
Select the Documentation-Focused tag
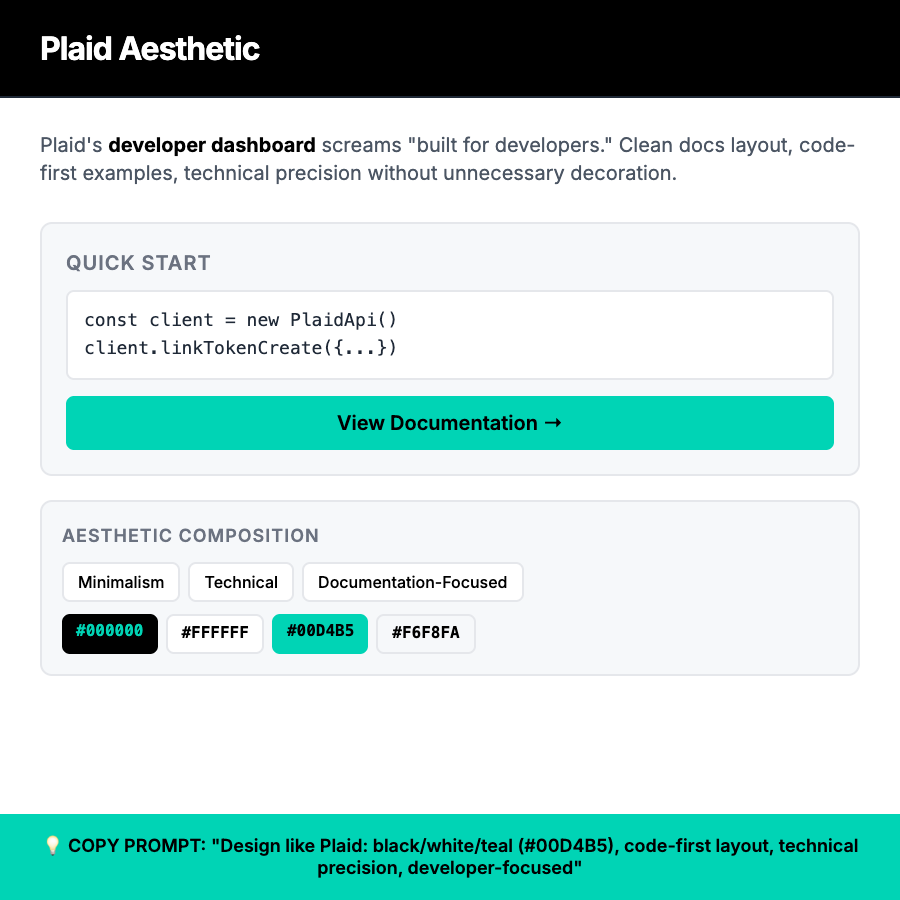point(412,582)
